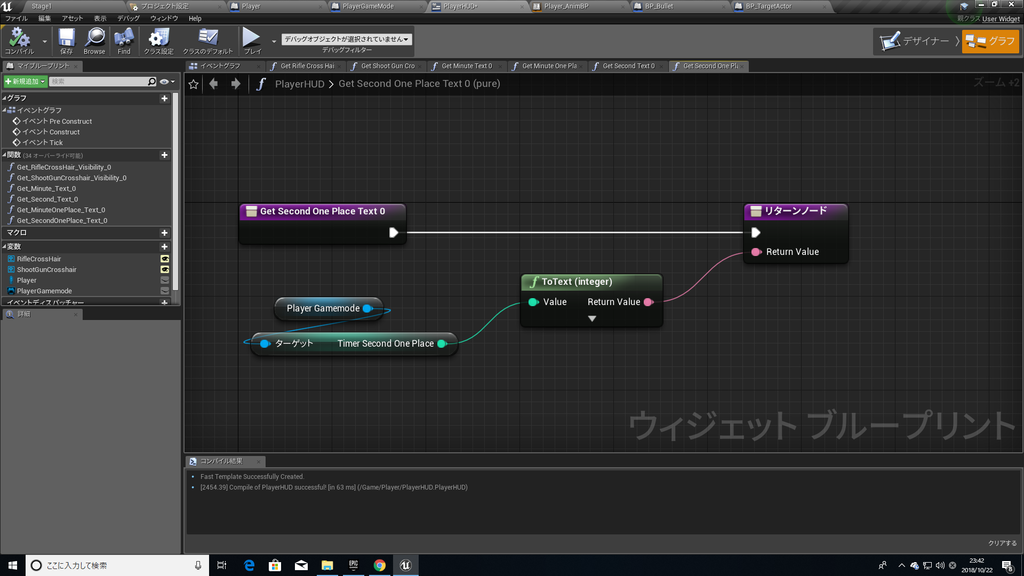Add a new graph with plus button
Image resolution: width=1024 pixels, height=576 pixels.
coord(165,98)
